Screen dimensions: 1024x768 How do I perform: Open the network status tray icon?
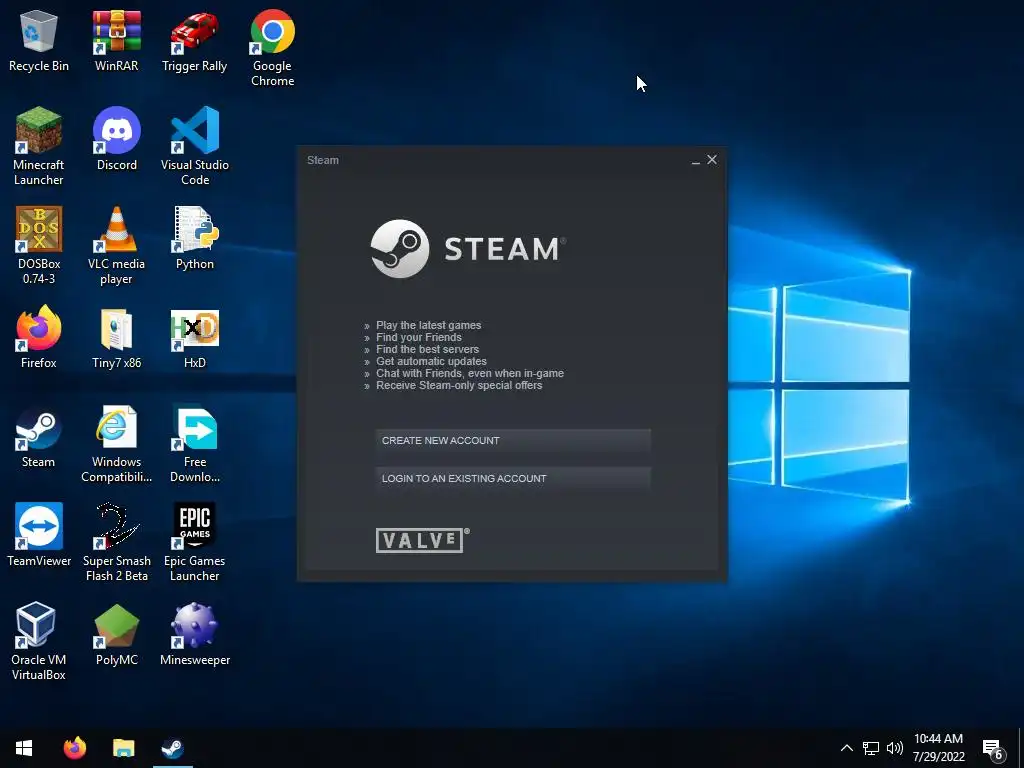(871, 748)
